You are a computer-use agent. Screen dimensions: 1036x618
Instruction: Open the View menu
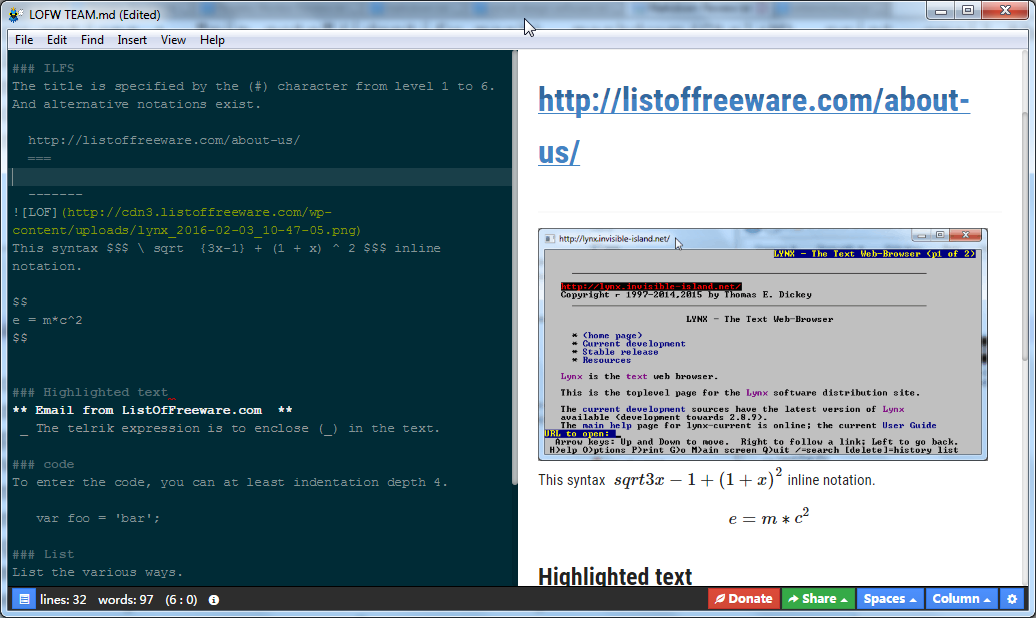173,40
